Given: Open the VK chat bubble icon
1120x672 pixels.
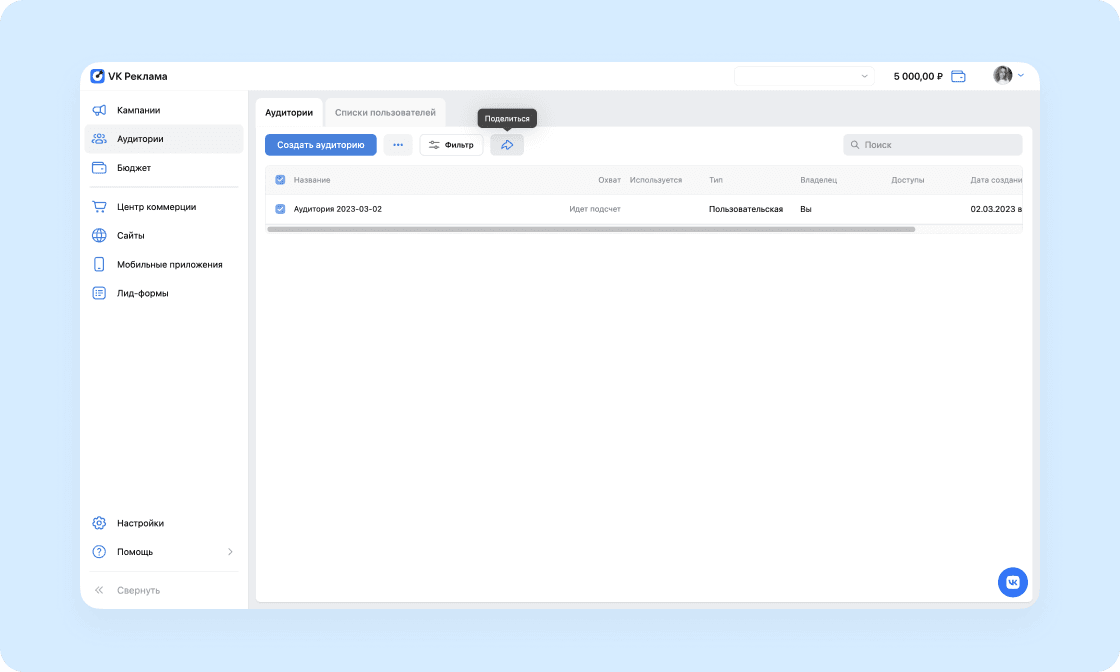Looking at the screenshot, I should pos(1012,582).
